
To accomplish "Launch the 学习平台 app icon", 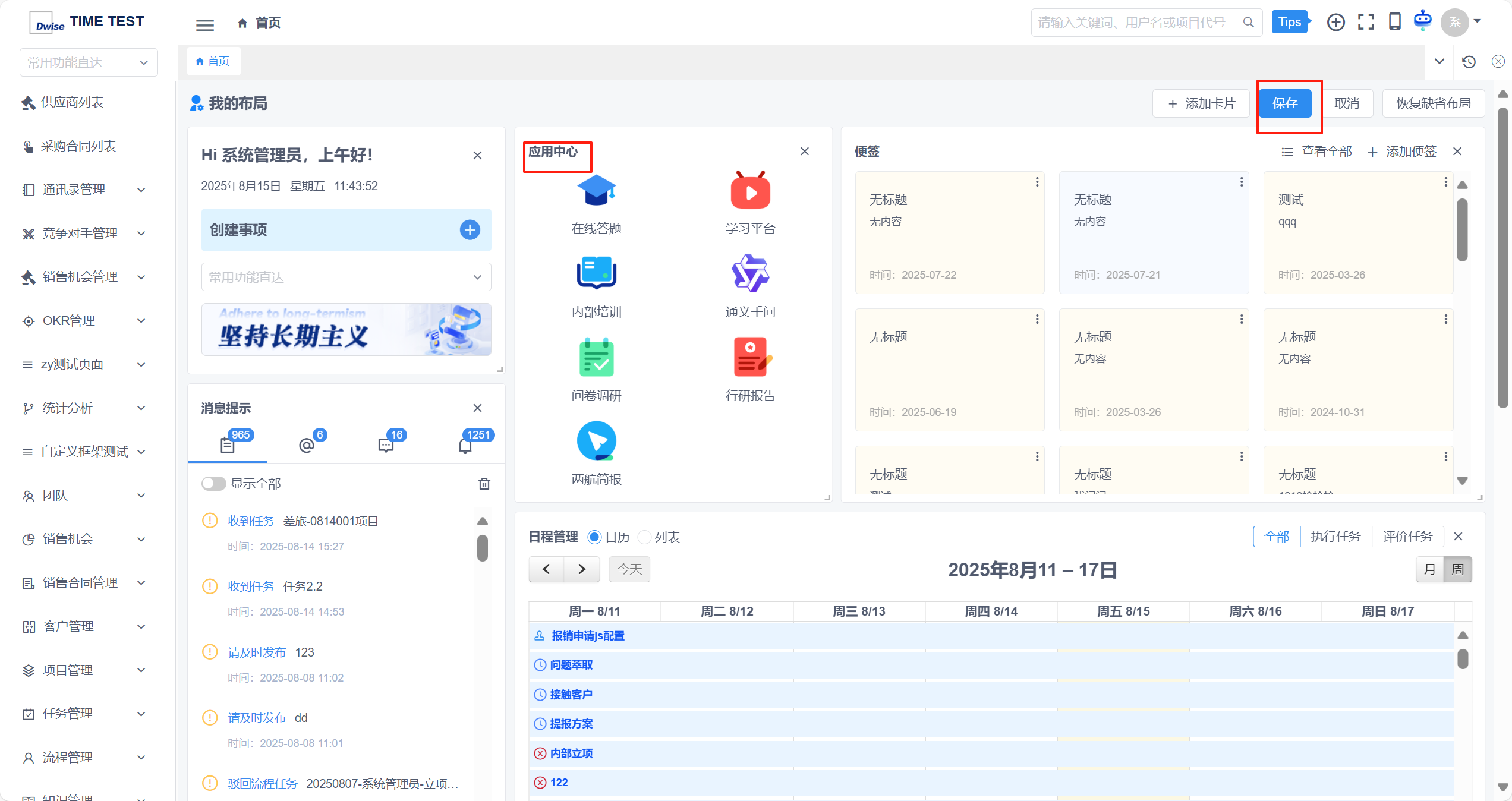I will (750, 191).
